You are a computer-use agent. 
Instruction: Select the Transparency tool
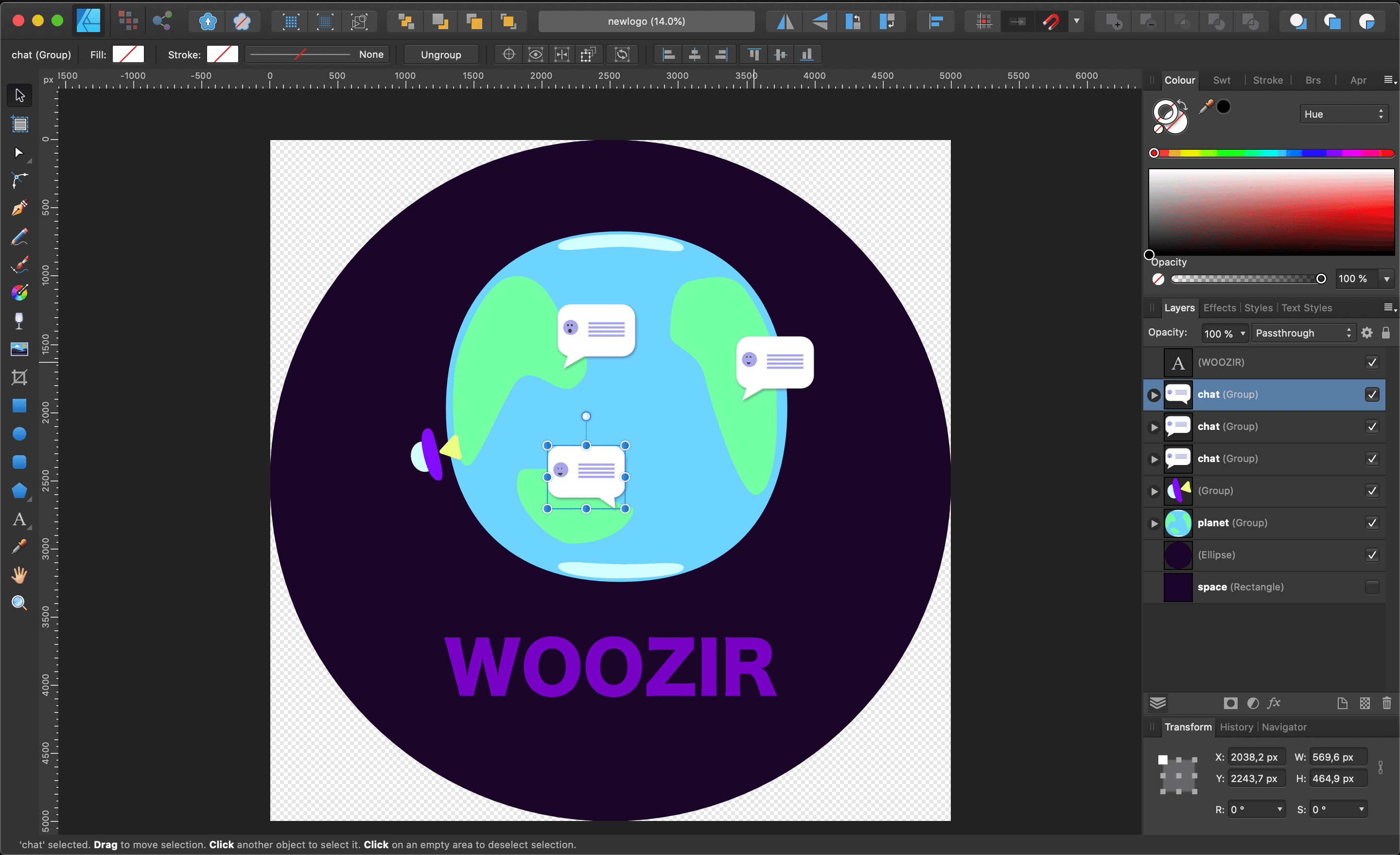coord(19,321)
